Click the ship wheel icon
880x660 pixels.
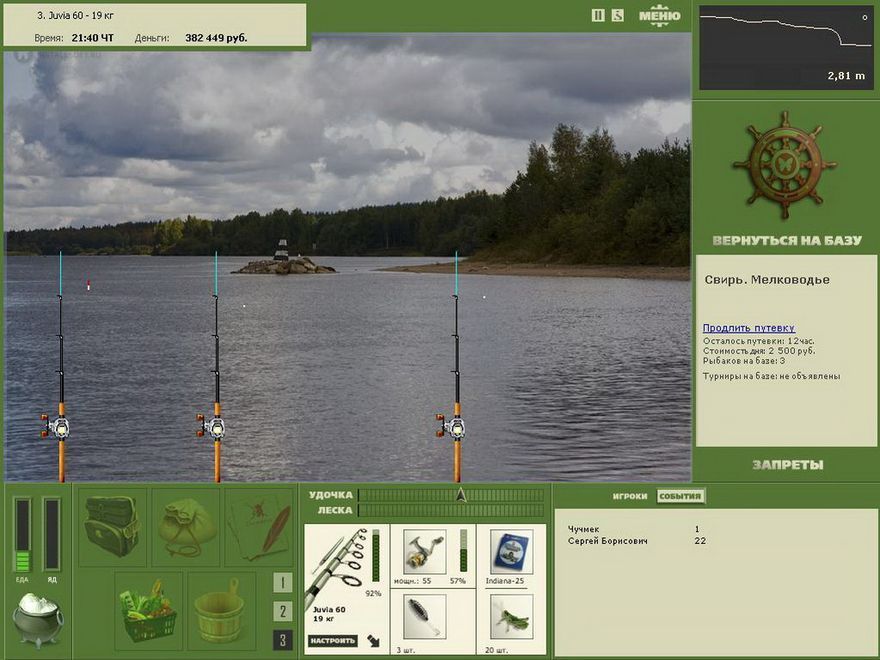point(784,166)
